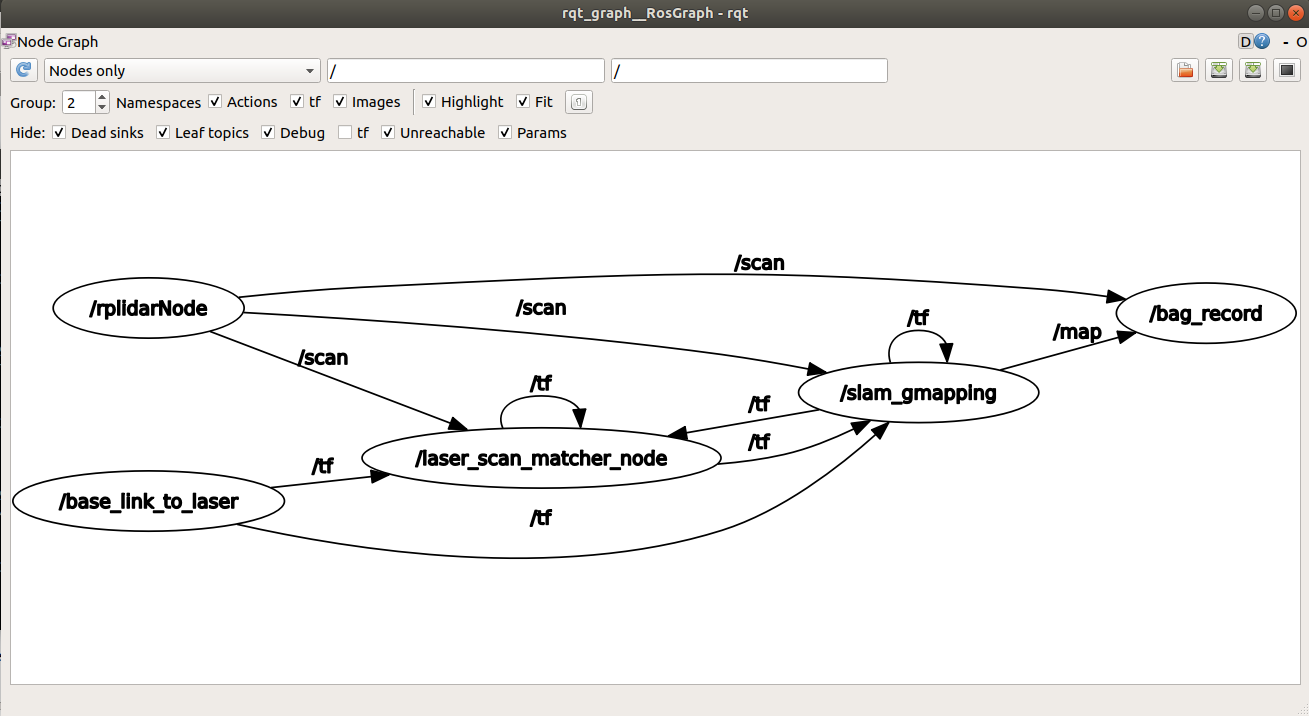Click the fit-in-view icon next to Fit
The height and width of the screenshot is (716, 1309).
pos(579,102)
